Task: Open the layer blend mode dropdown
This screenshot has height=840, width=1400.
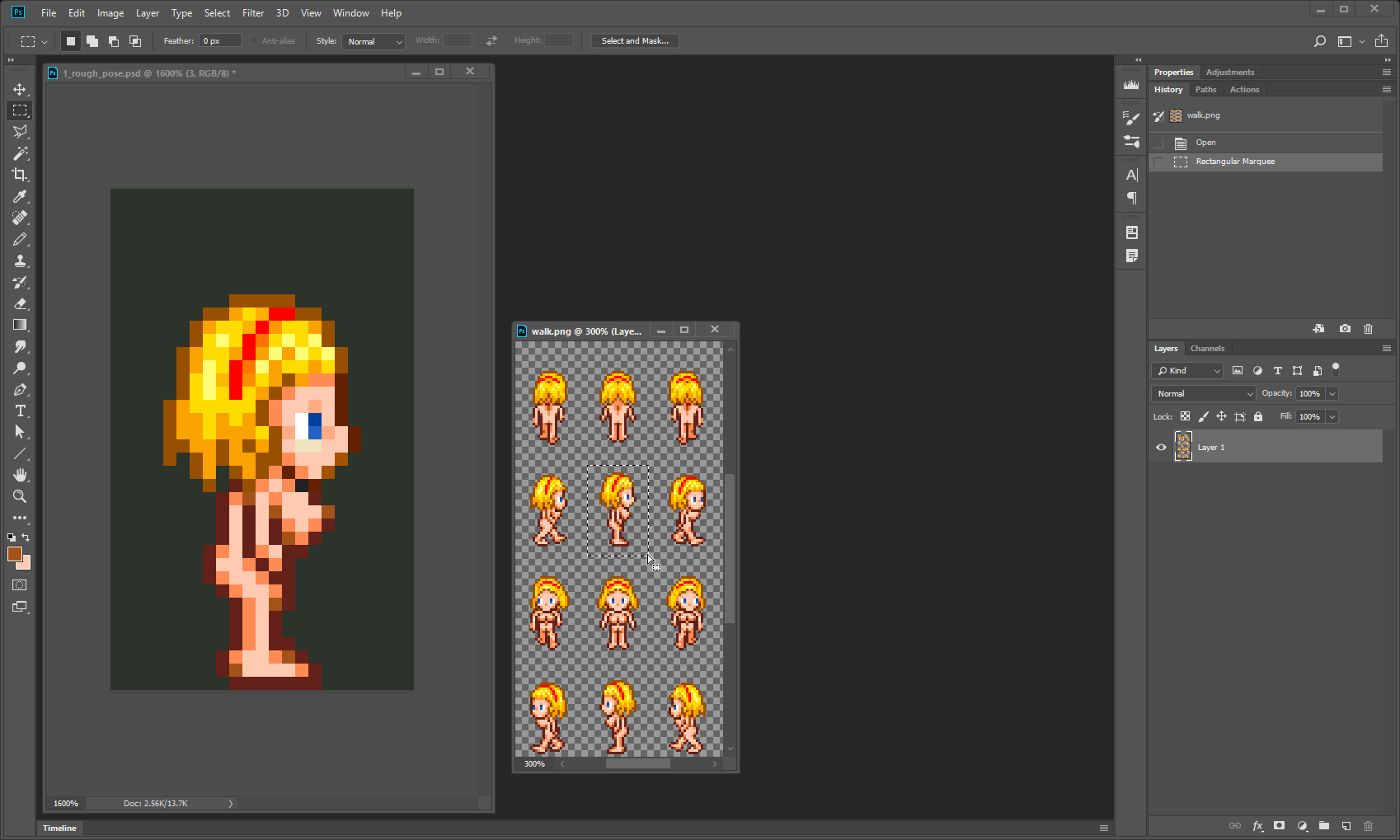Action: pos(1203,393)
